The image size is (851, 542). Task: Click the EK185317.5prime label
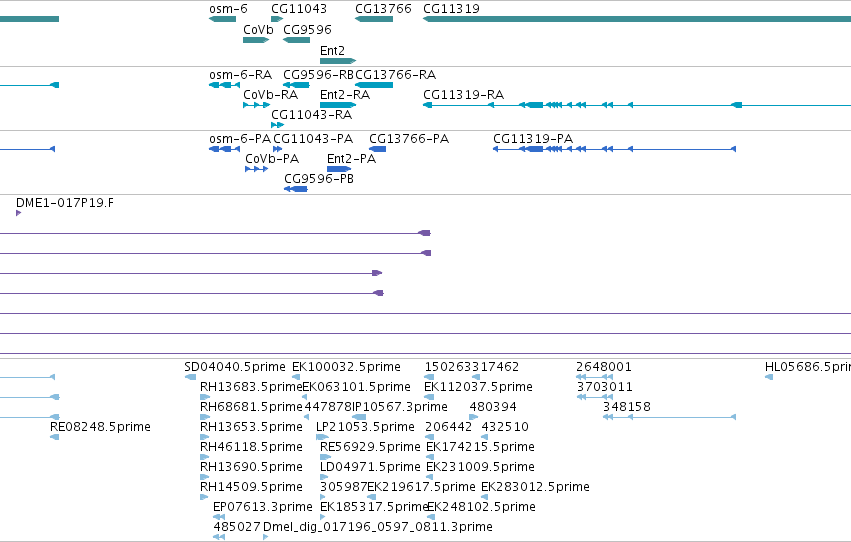374,507
